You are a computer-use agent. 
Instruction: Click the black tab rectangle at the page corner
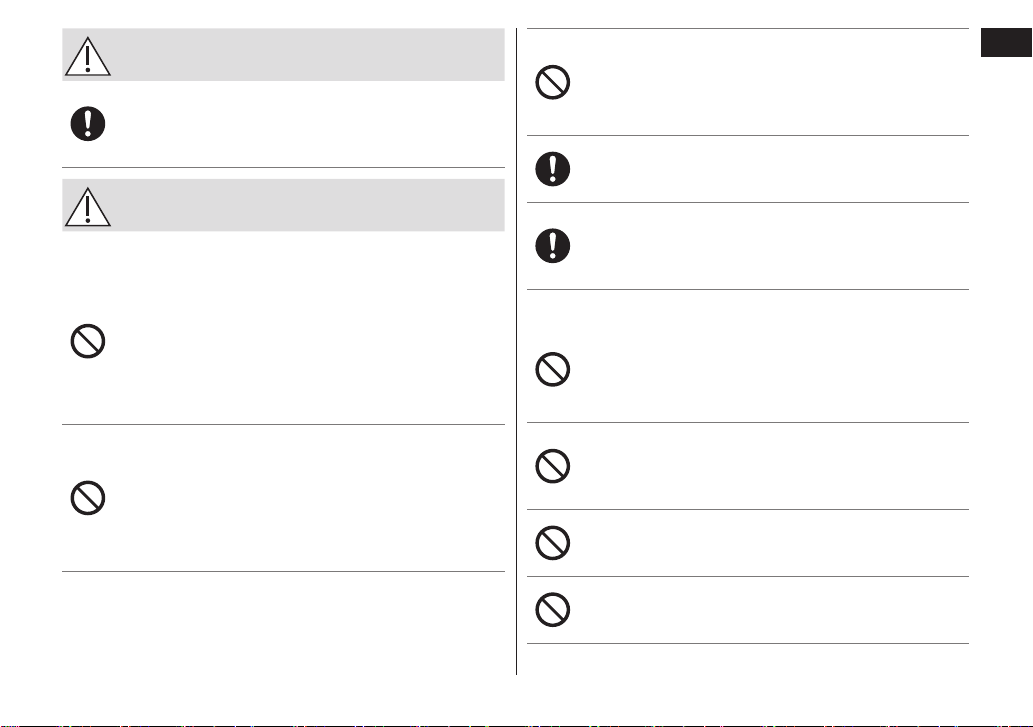pyautogui.click(x=1007, y=43)
